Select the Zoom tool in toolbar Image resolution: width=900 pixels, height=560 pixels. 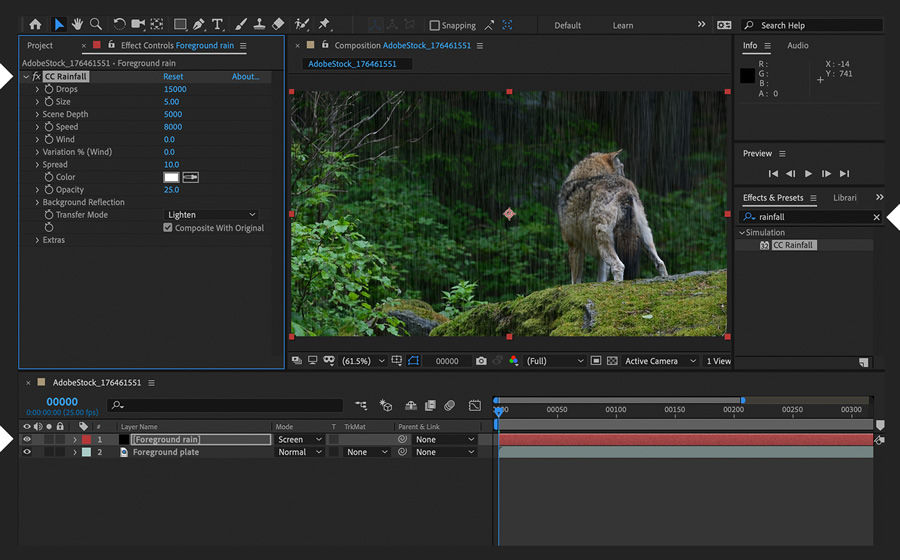[x=96, y=24]
